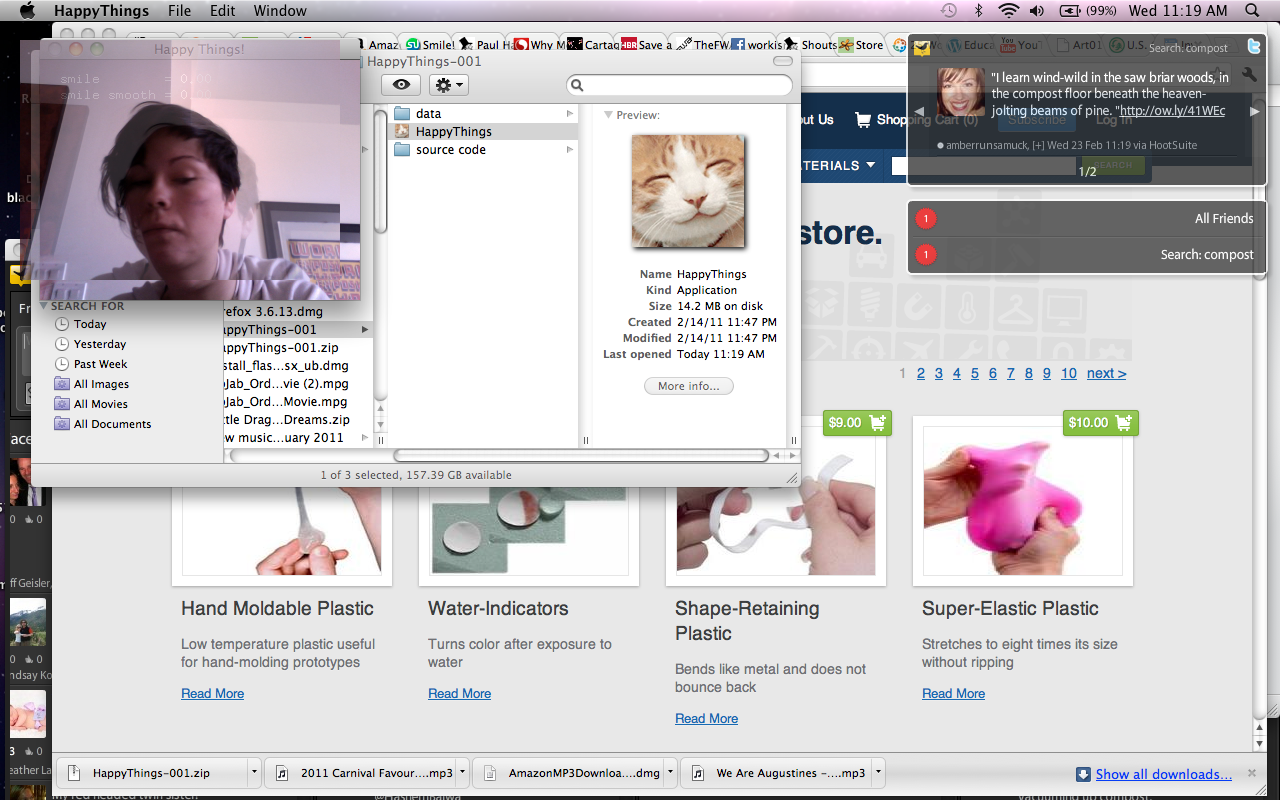Click Show all downloads link
Viewport: 1280px width, 800px height.
[1163, 774]
